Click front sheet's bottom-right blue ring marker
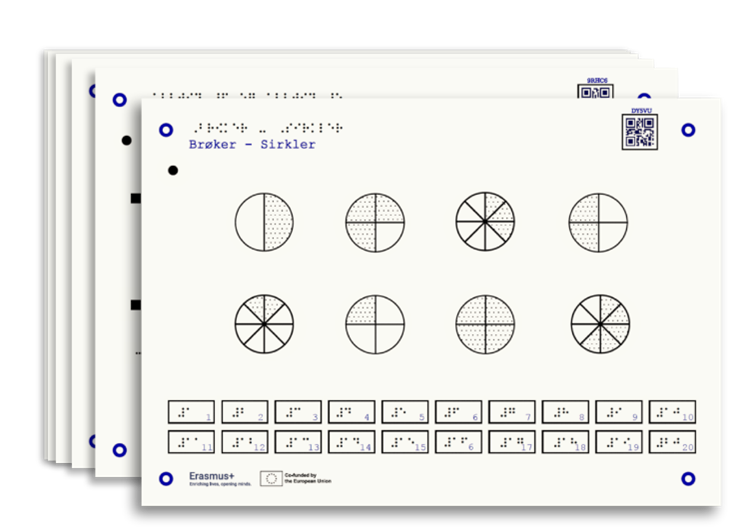The image size is (750, 528). pyautogui.click(x=688, y=479)
